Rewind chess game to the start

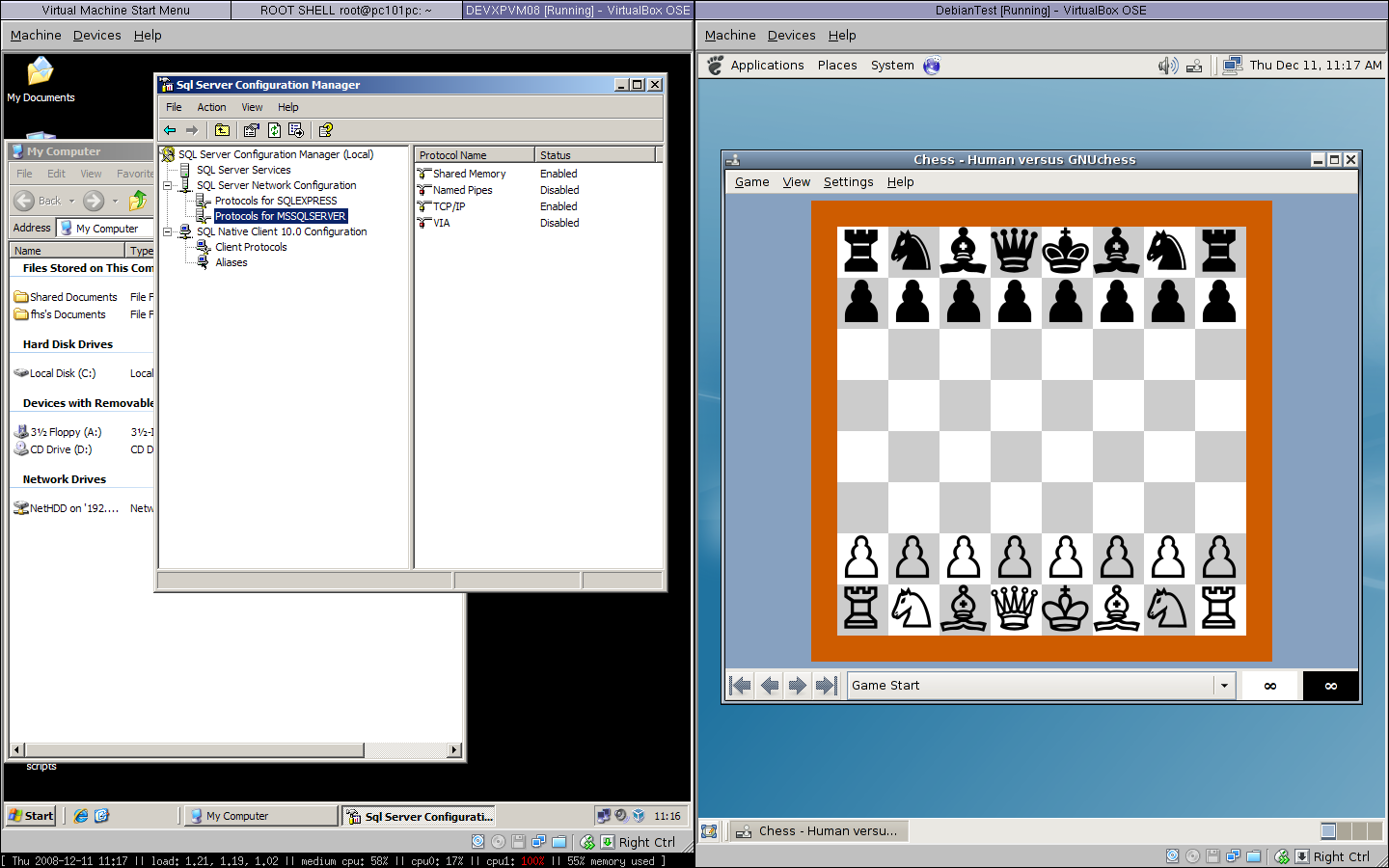coord(741,686)
